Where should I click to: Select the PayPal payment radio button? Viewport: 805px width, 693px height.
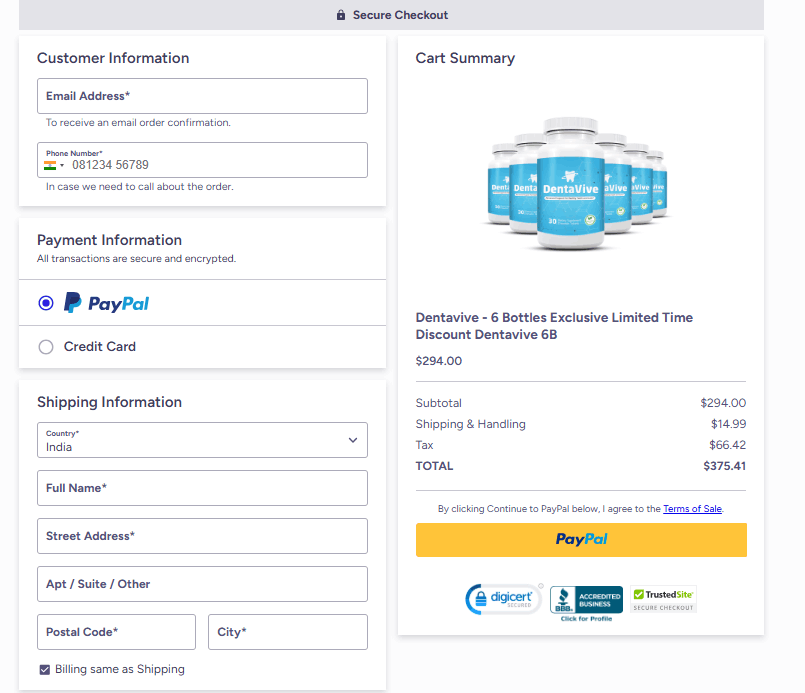[x=46, y=303]
